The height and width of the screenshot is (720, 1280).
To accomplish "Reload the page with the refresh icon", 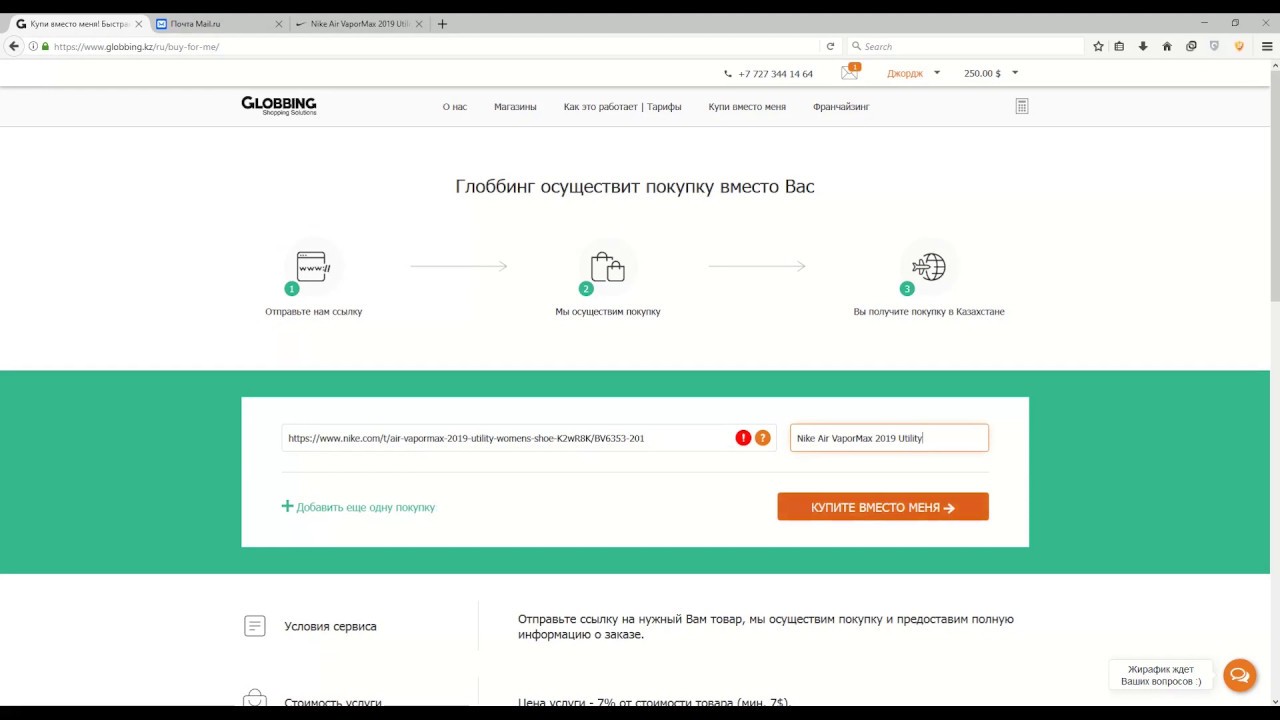I will click(830, 46).
